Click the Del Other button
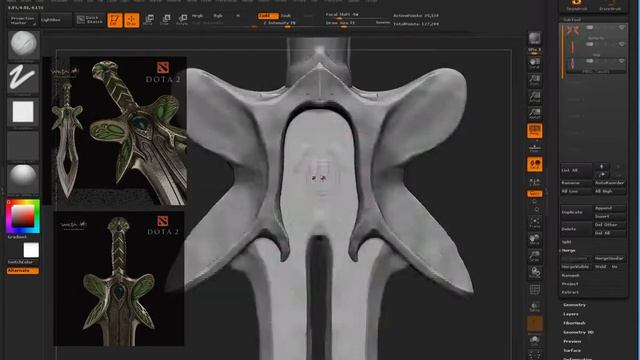Viewport: 640px width, 360px height. (x=609, y=225)
